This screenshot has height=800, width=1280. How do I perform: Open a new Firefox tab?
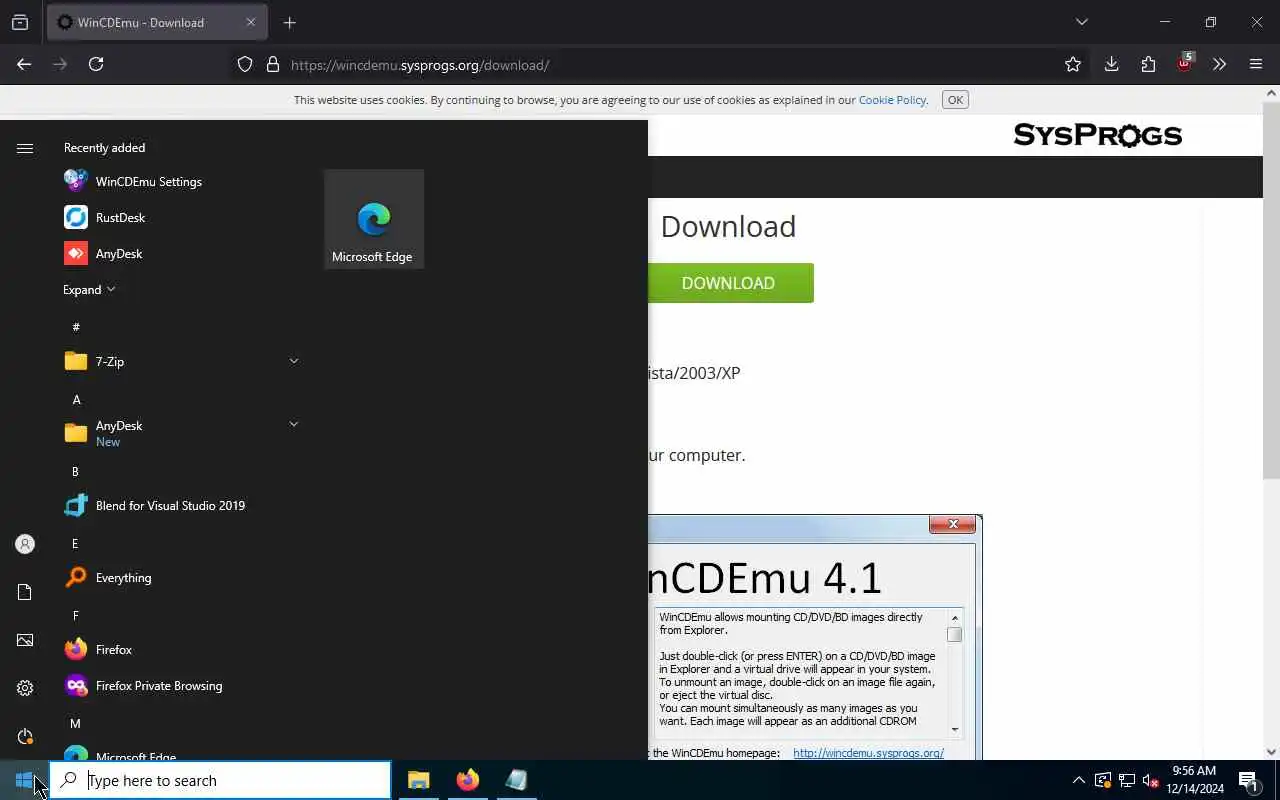[290, 22]
